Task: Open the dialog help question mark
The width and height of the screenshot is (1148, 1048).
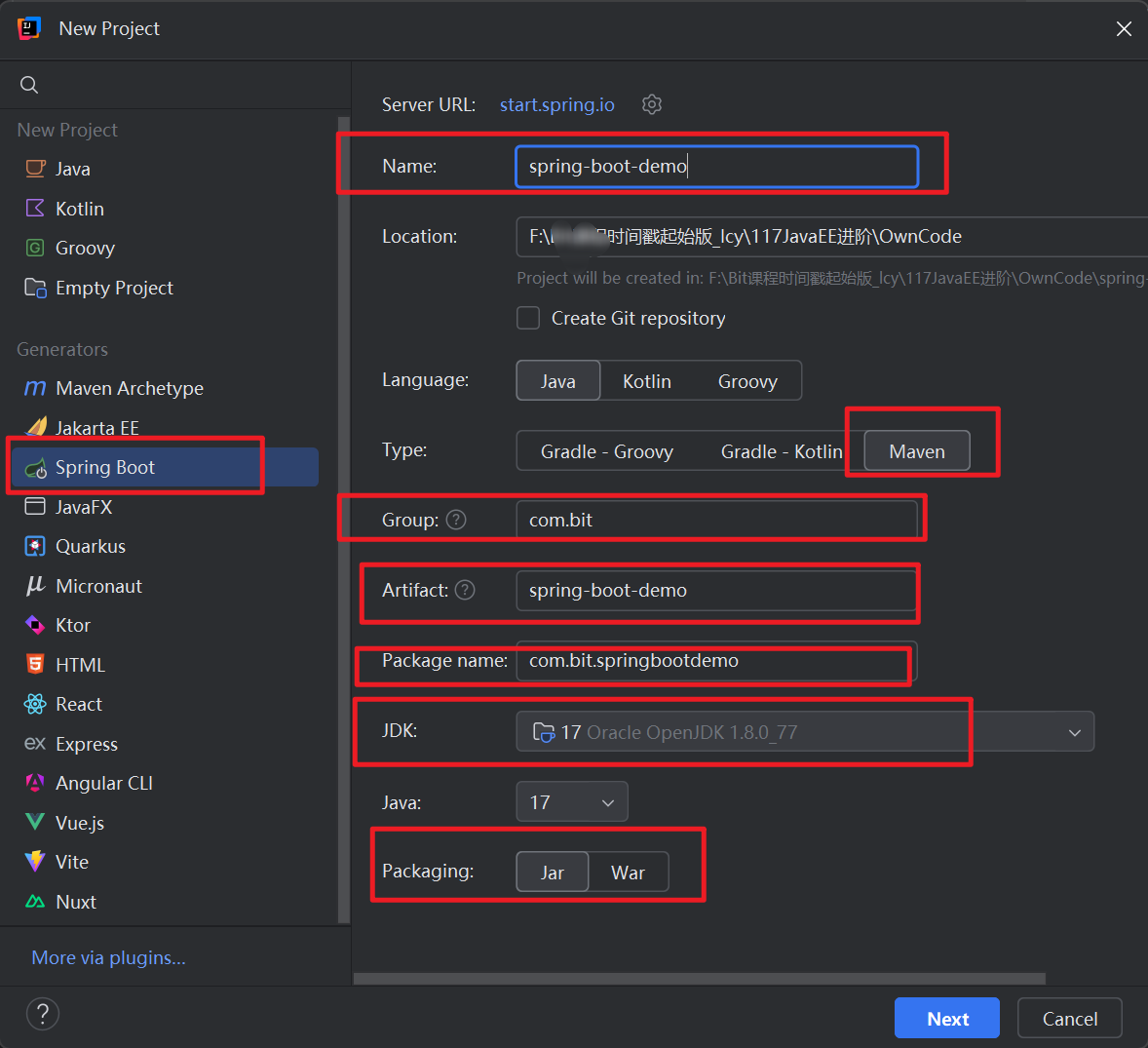Action: tap(43, 1014)
